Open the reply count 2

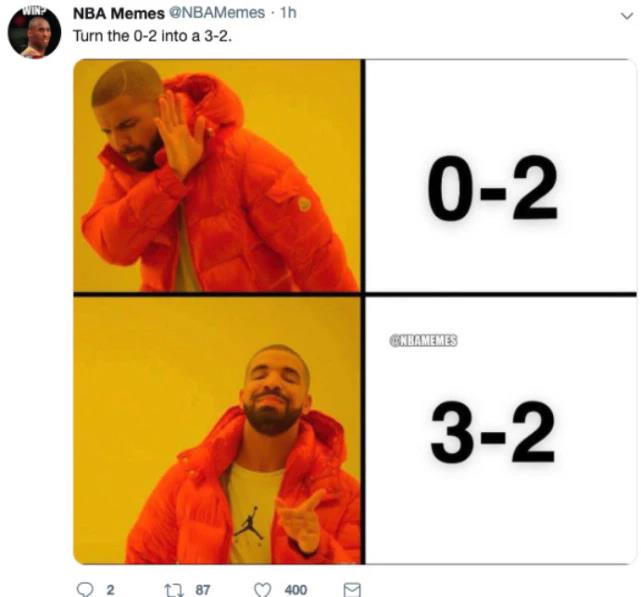coord(110,590)
